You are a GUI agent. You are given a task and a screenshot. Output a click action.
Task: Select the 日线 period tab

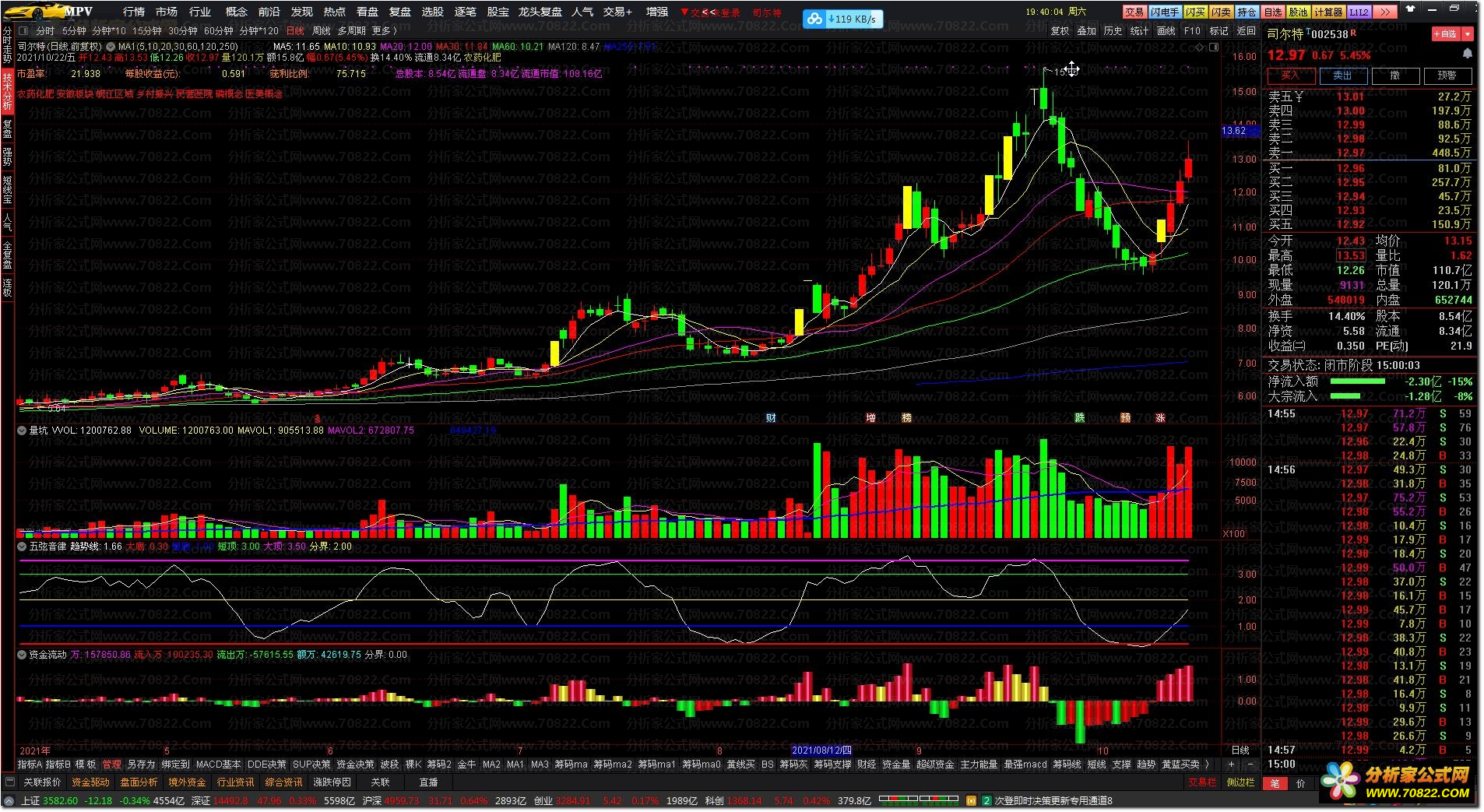(295, 31)
